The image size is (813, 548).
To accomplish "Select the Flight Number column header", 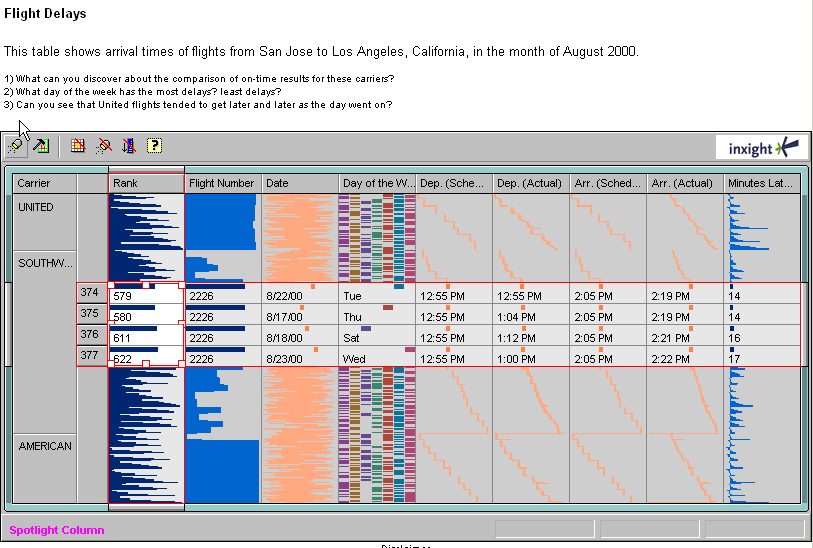I will [223, 183].
